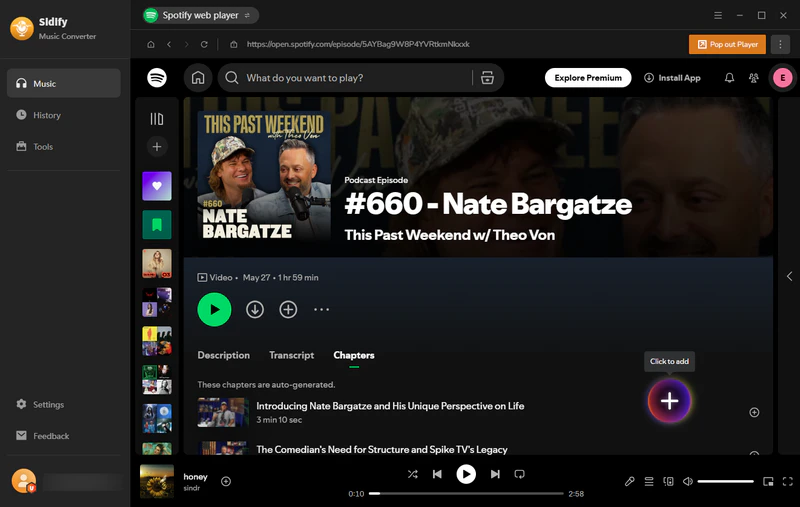Image resolution: width=800 pixels, height=507 pixels.
Task: Open the What's New notifications bell
Action: (x=730, y=78)
